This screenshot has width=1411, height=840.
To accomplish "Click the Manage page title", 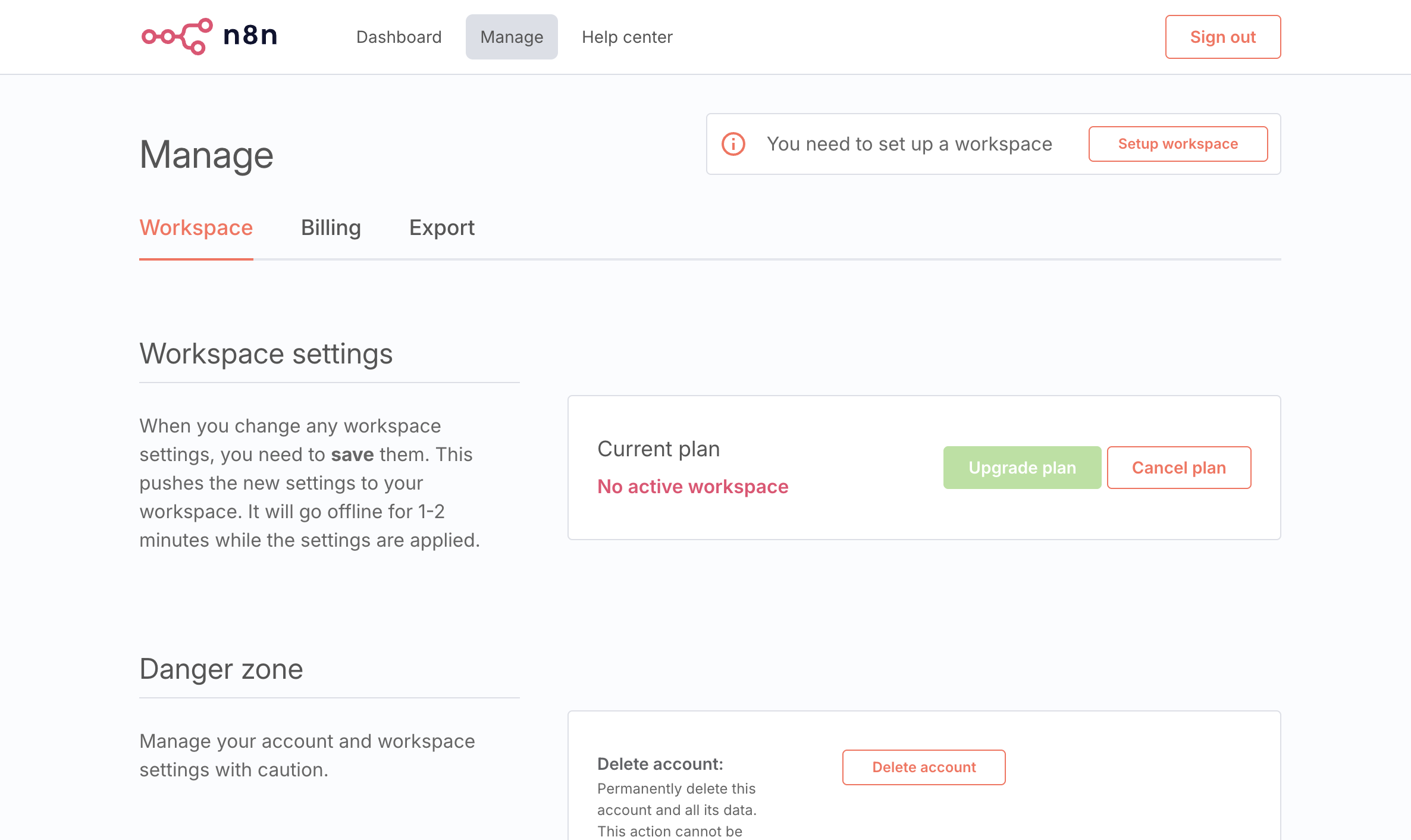I will point(206,155).
